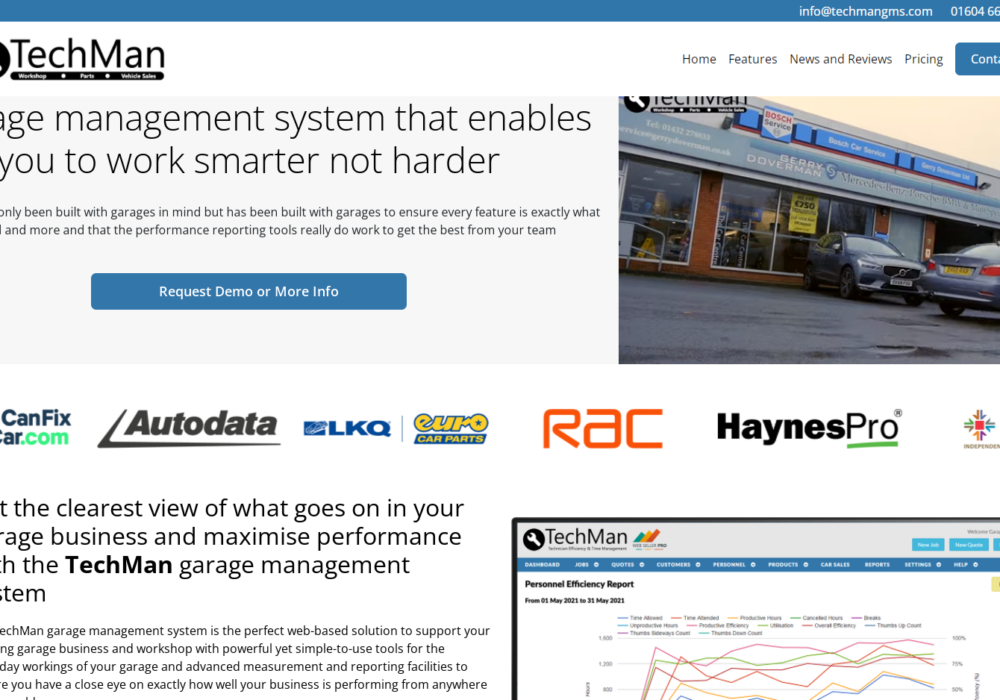The height and width of the screenshot is (700, 1000).
Task: Click the CUSTOMERS tab in TechMan screenshot
Action: coord(678,565)
